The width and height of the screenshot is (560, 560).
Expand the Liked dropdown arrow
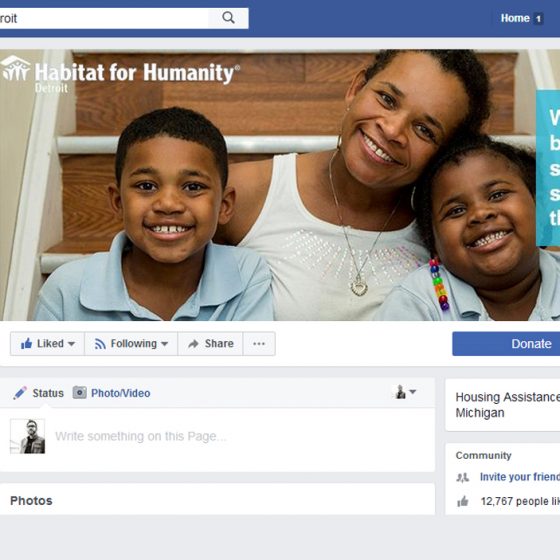pos(71,344)
